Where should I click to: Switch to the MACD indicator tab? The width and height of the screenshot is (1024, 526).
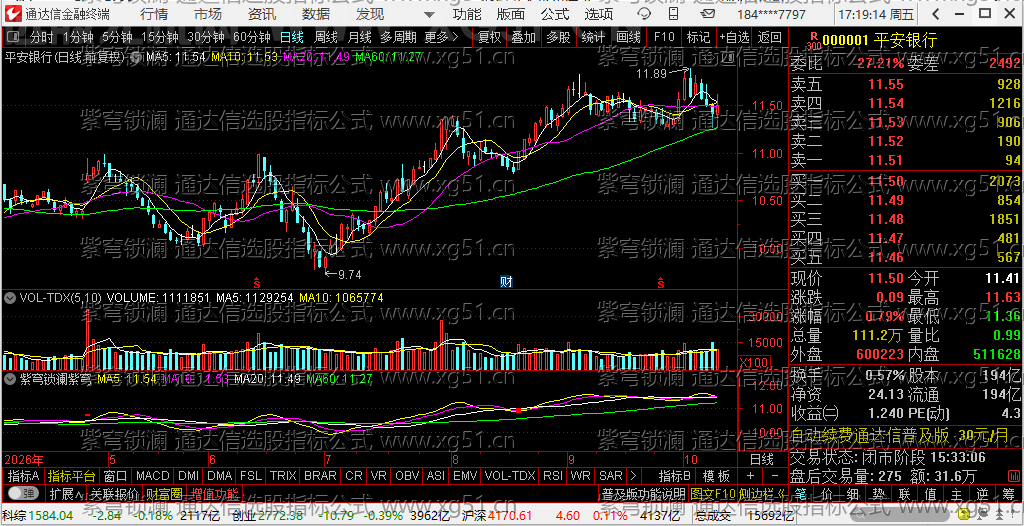coord(153,476)
